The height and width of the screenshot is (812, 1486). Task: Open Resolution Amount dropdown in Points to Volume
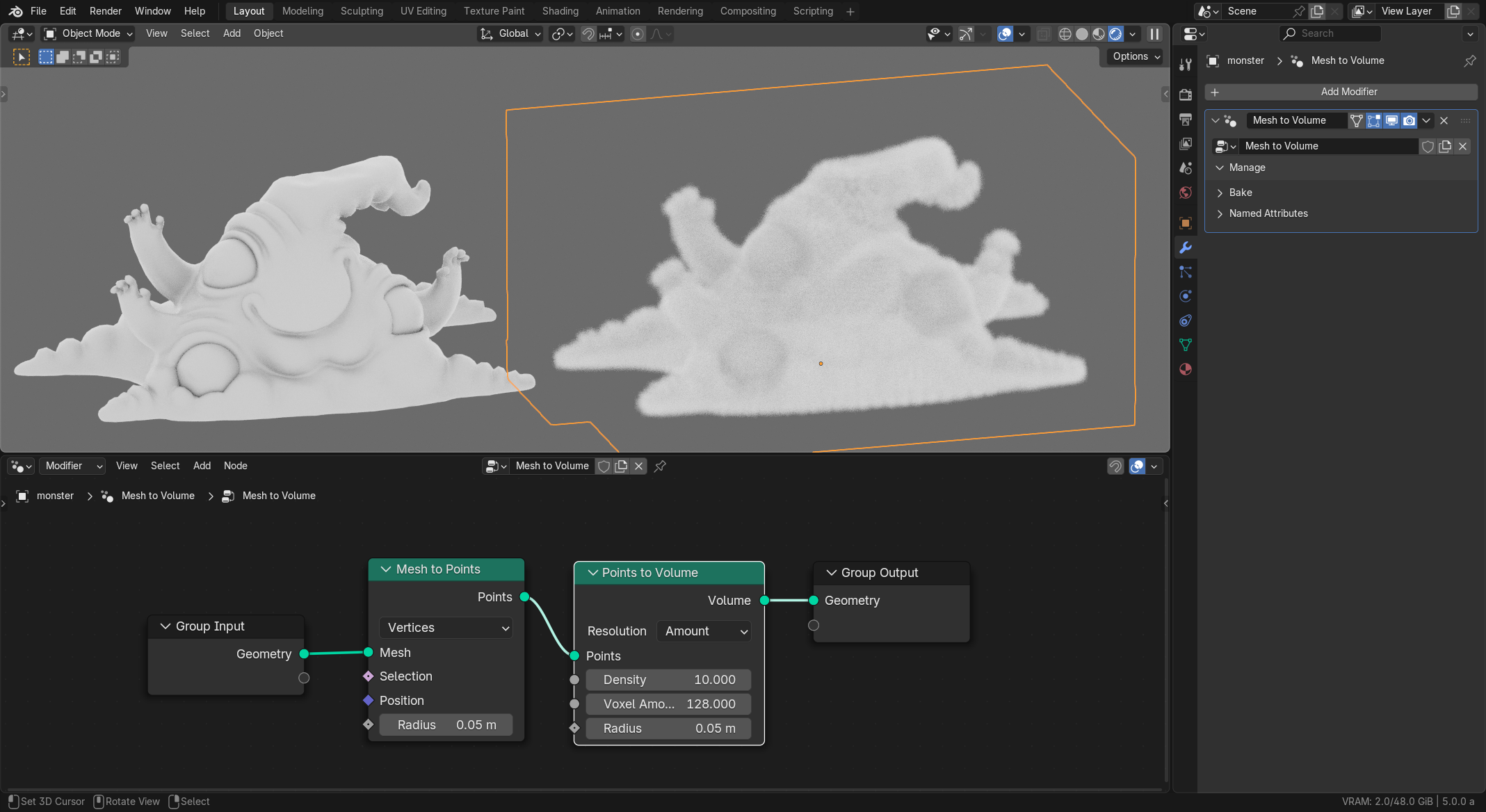pyautogui.click(x=704, y=631)
